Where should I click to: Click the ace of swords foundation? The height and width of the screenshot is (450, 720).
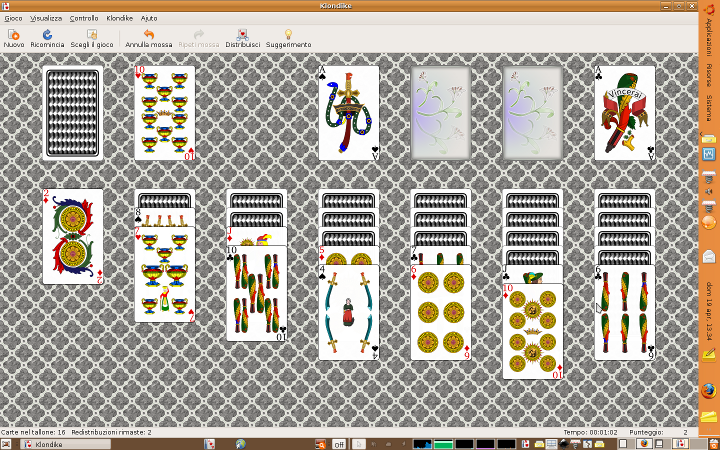click(349, 113)
